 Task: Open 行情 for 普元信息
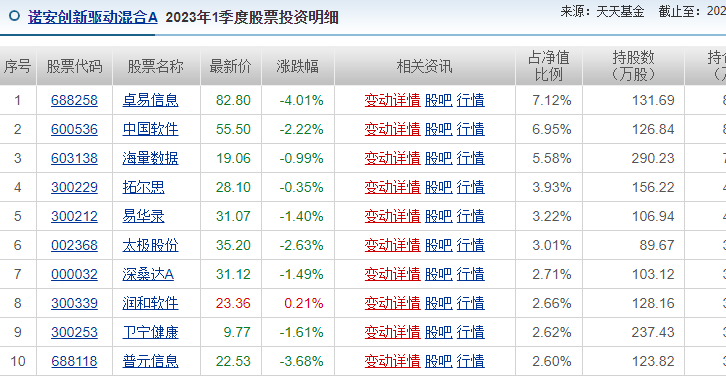[x=470, y=361]
